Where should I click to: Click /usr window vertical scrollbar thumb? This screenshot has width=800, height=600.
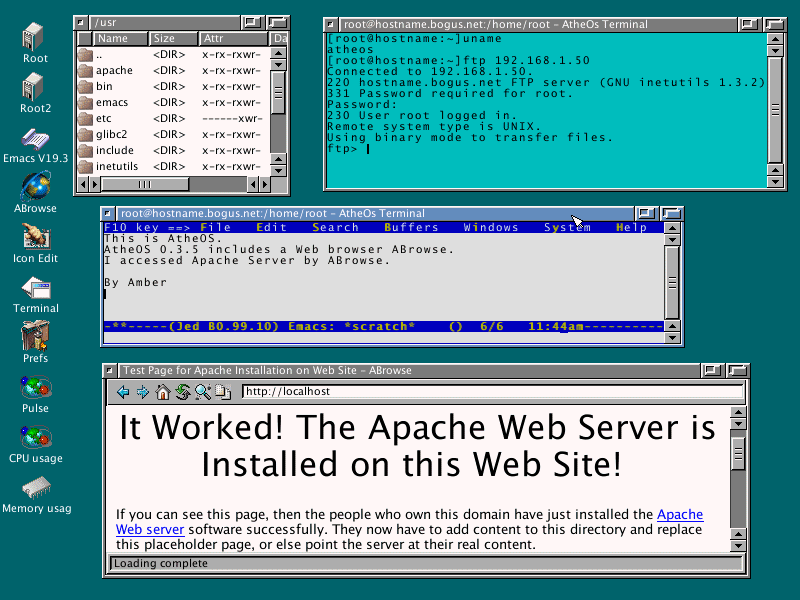[278, 92]
